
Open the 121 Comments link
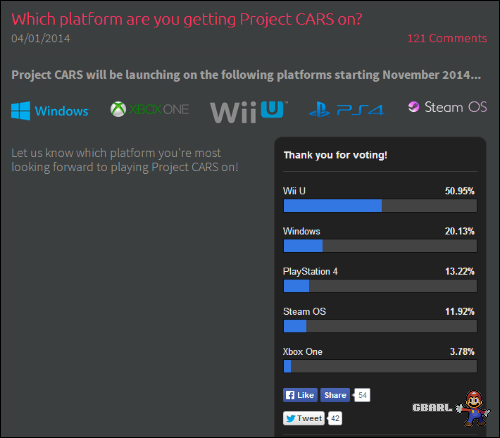[x=447, y=38]
